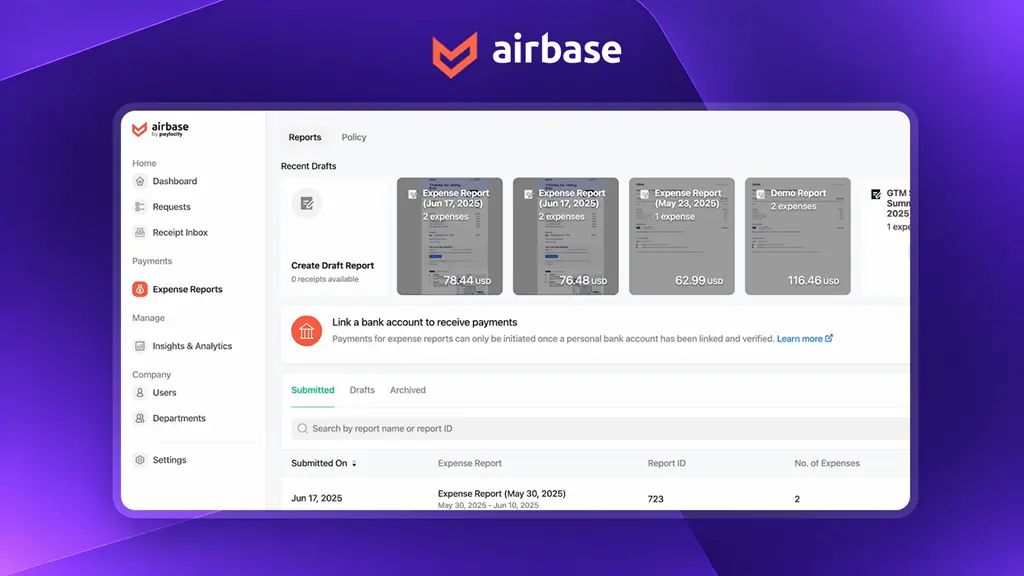This screenshot has height=576, width=1024.
Task: Click the Settings gear icon
Action: [140, 460]
